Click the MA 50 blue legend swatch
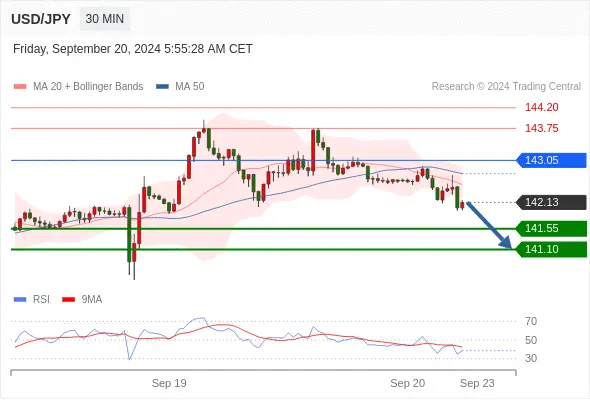This screenshot has width=590, height=400. [162, 87]
